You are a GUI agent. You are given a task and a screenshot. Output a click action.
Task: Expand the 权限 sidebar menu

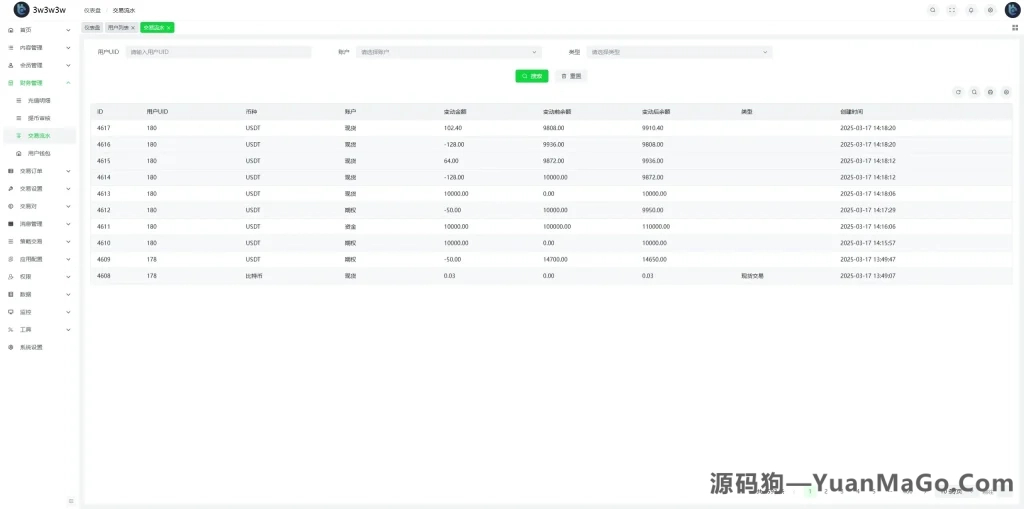coord(39,277)
